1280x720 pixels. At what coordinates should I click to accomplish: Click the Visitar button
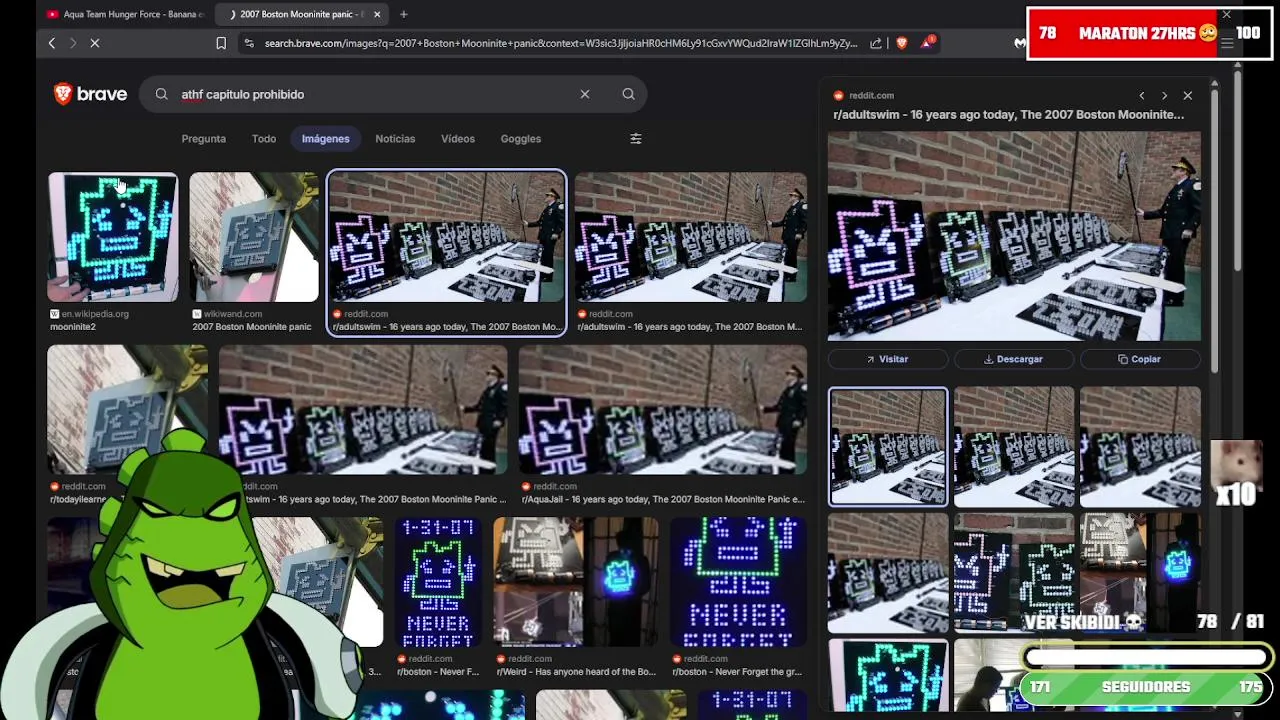coord(888,359)
